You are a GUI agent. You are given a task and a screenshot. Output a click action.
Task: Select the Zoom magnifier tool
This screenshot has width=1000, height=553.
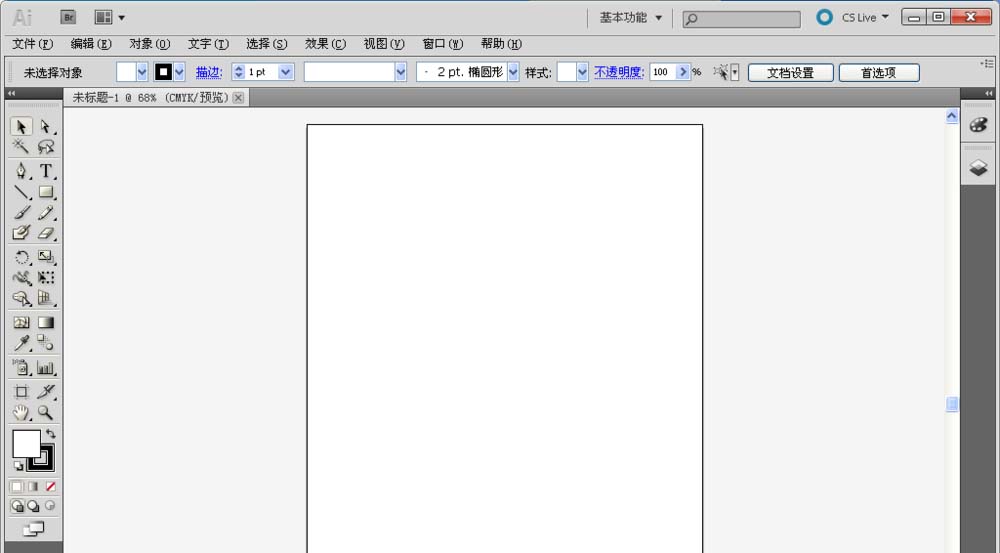[45, 413]
